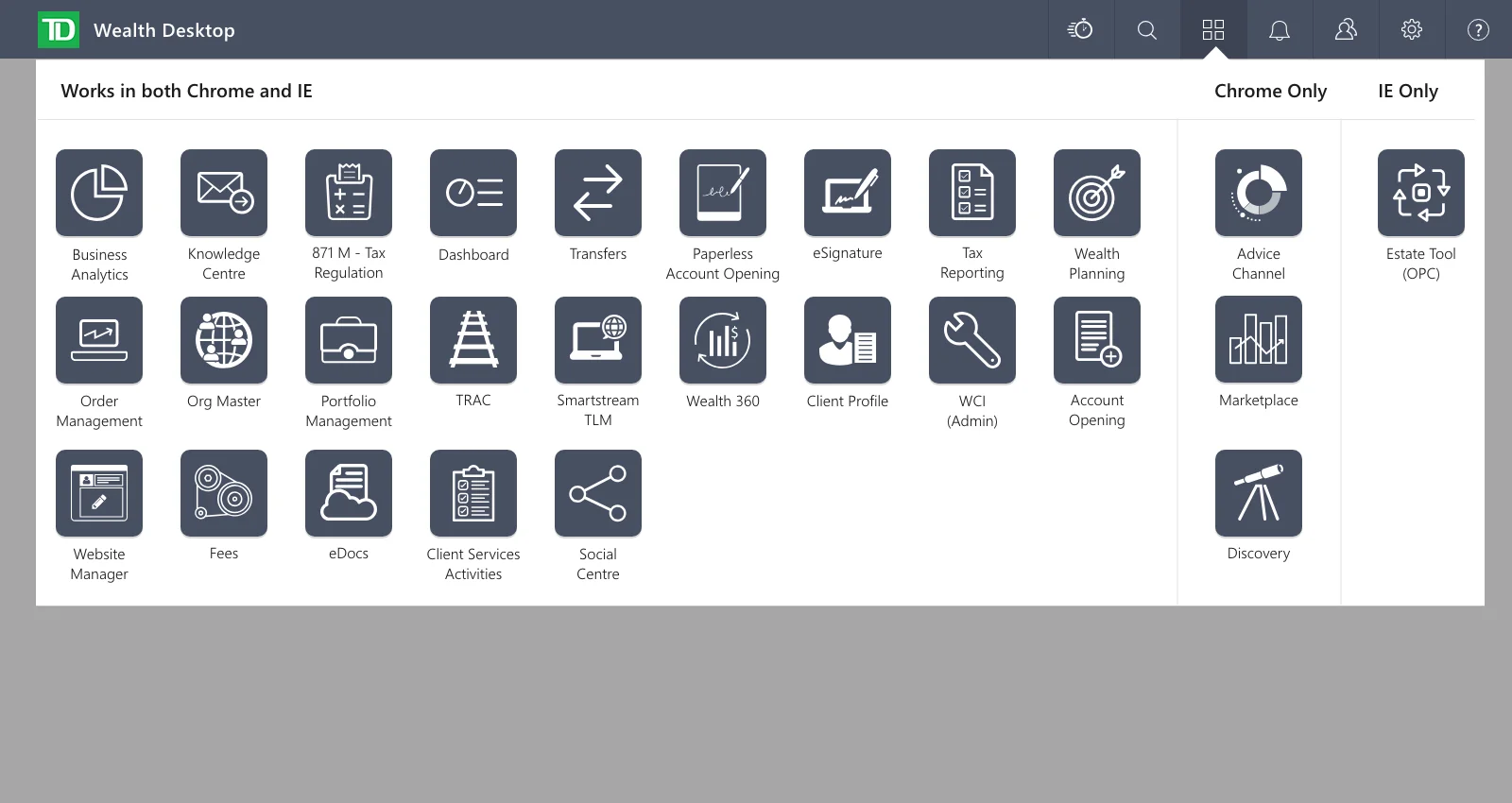Launch Portfolio Management

click(x=349, y=340)
